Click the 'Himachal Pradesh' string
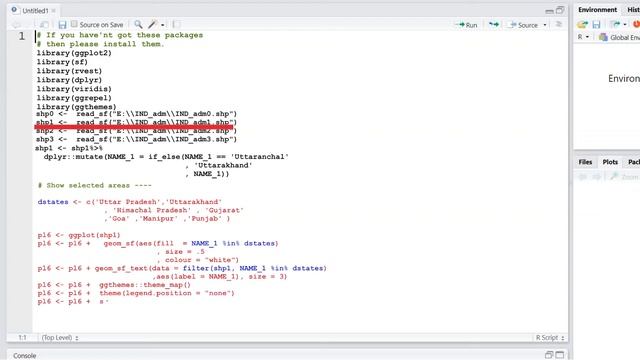The height and width of the screenshot is (360, 640). pos(151,210)
